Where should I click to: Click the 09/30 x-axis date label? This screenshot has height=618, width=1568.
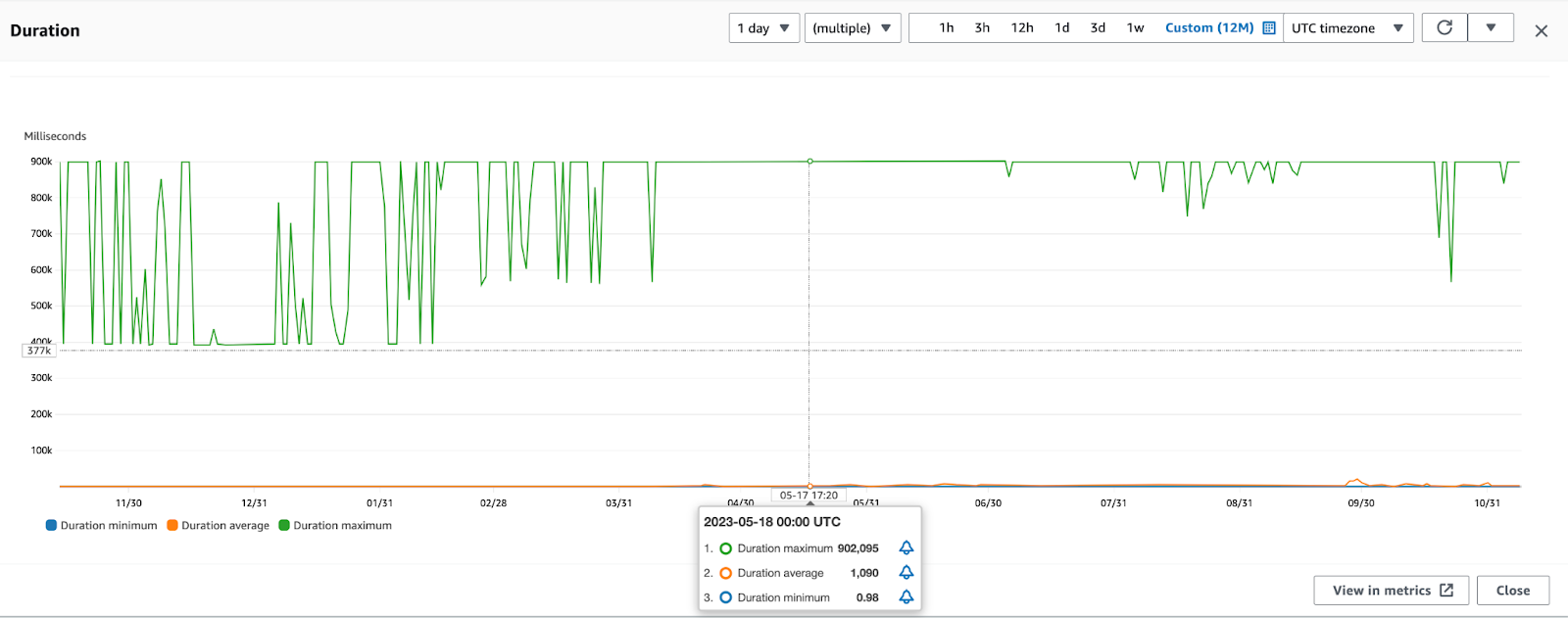tap(1360, 503)
